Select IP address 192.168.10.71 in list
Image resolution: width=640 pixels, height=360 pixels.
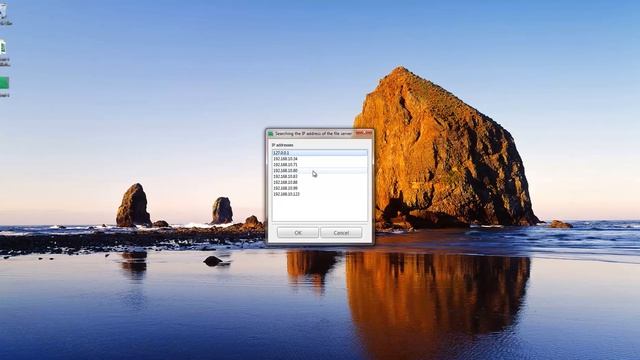320,164
